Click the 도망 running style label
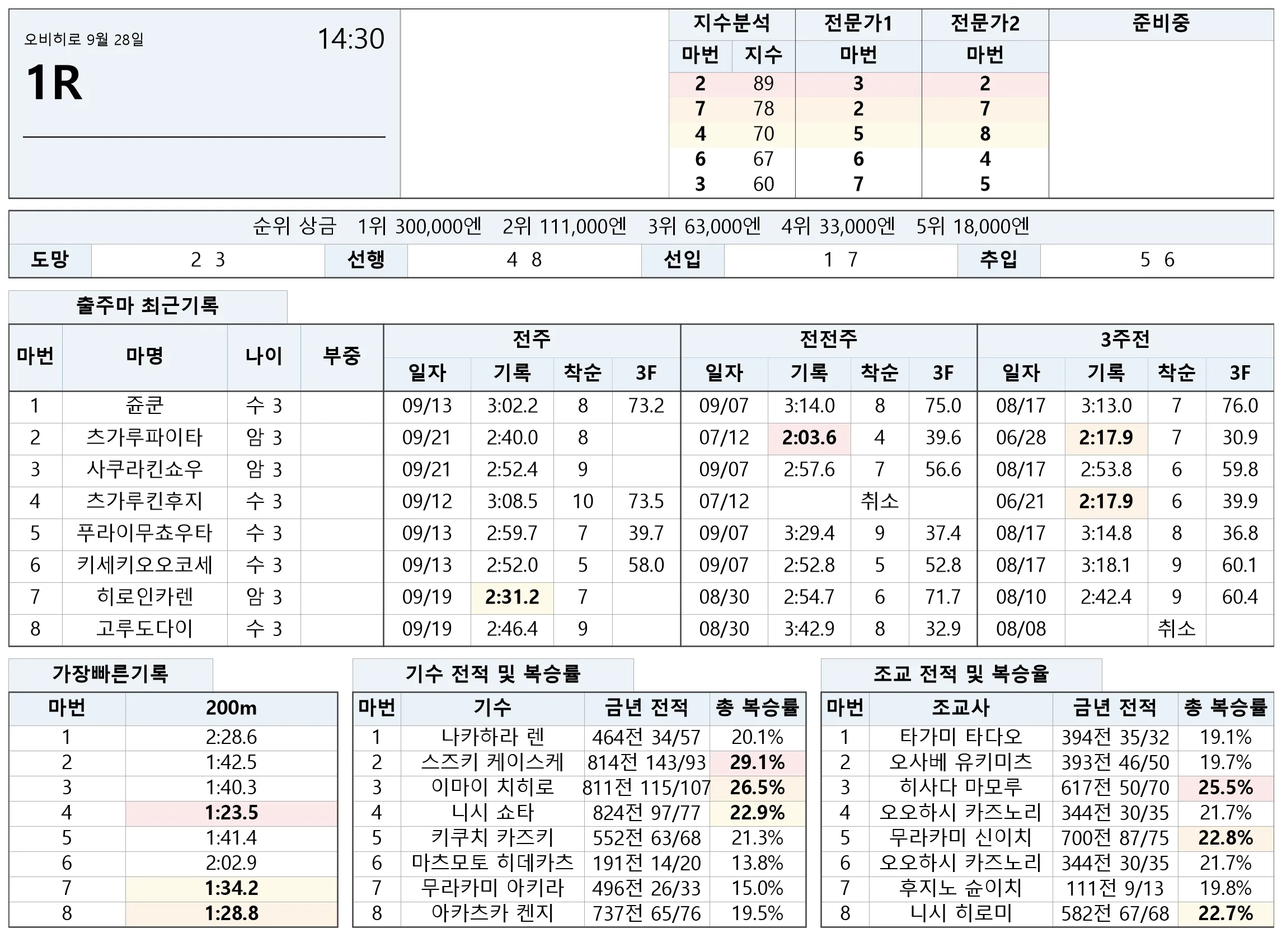 [50, 260]
